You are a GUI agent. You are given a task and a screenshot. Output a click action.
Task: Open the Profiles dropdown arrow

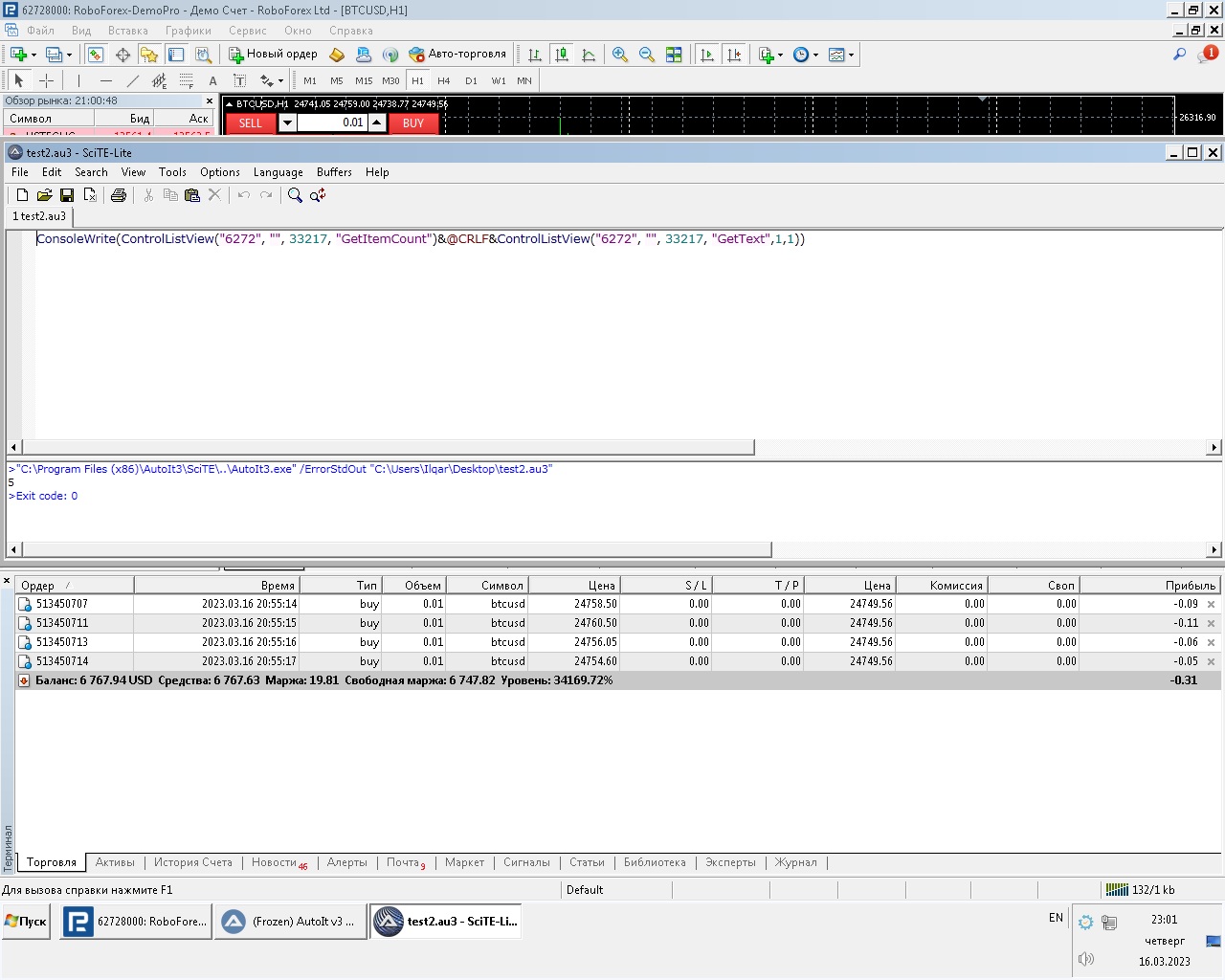69,55
